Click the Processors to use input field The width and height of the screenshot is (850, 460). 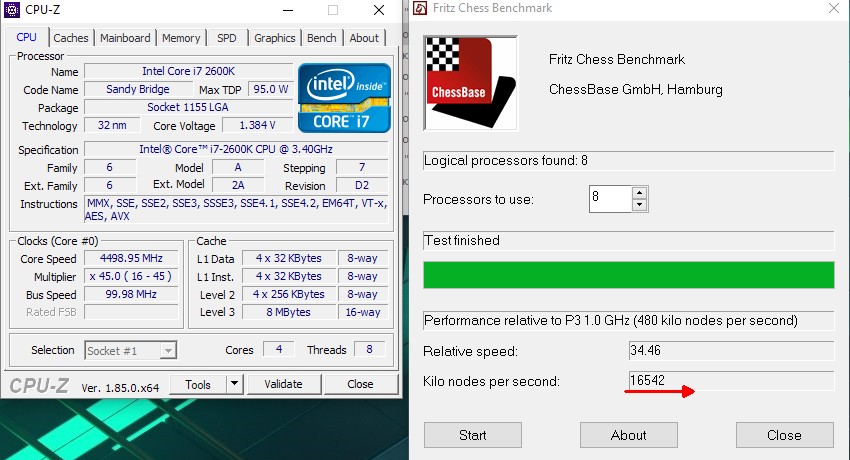(x=611, y=199)
